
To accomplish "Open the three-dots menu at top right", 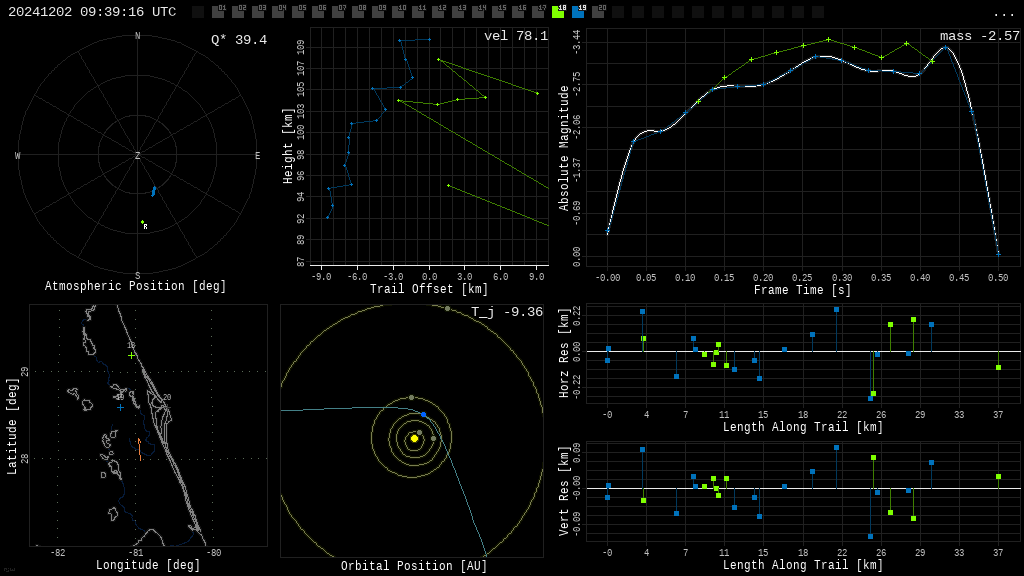I will point(1003,14).
